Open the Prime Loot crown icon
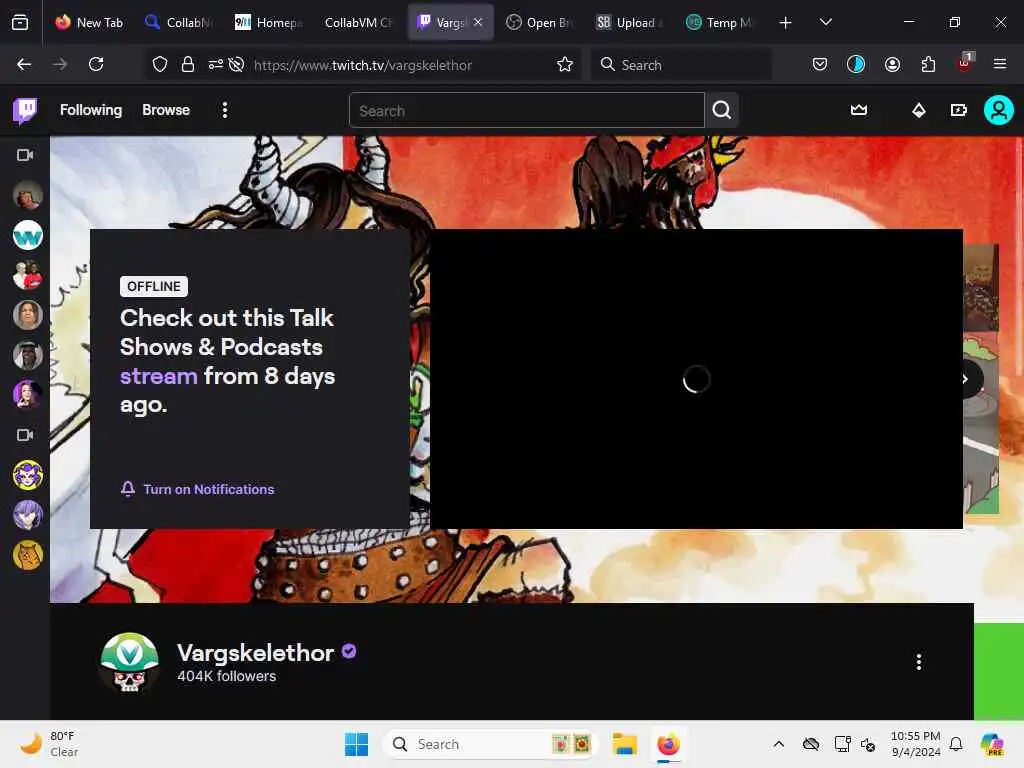This screenshot has height=768, width=1024. 859,110
